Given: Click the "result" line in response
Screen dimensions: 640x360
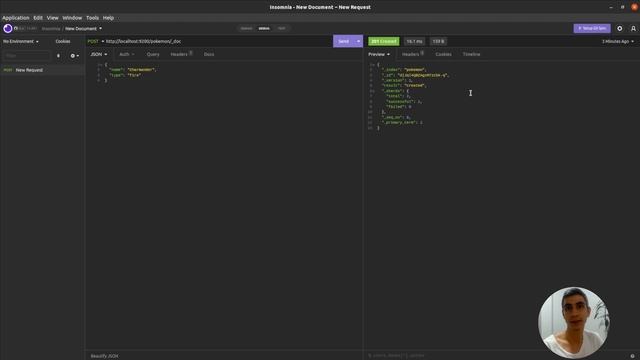Looking at the screenshot, I should click(404, 86).
